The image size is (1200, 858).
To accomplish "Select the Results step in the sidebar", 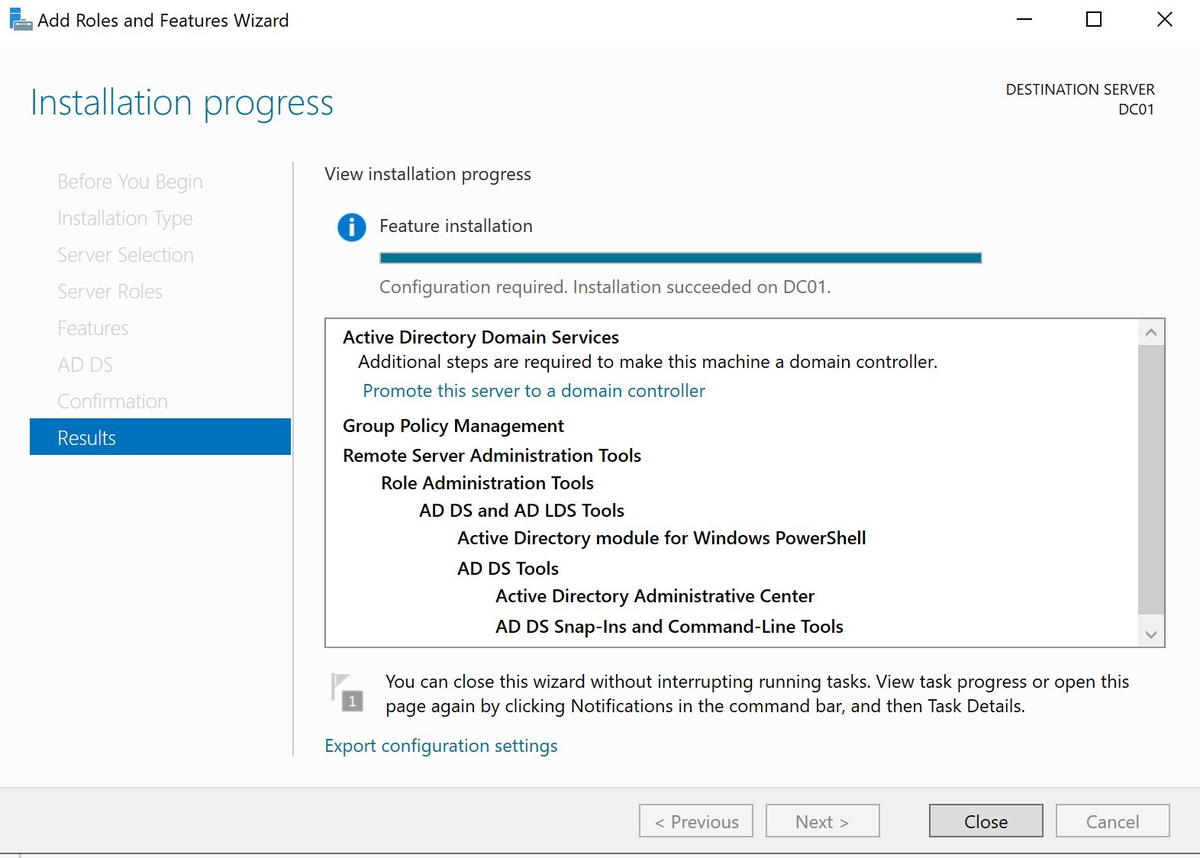I will click(x=86, y=437).
